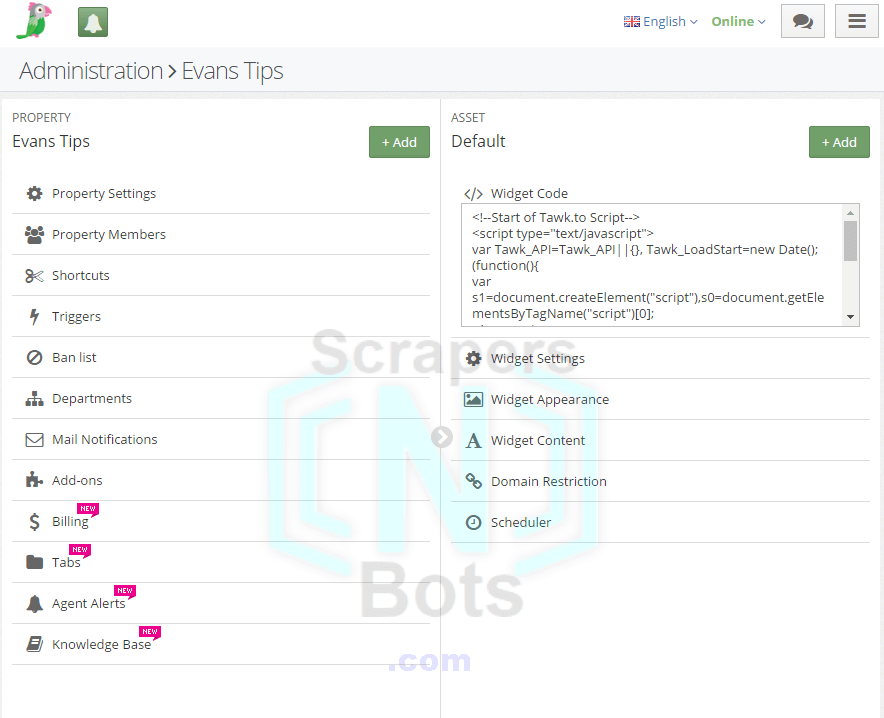This screenshot has height=718, width=884.
Task: Click the arrow divider between panels
Action: pos(442,437)
